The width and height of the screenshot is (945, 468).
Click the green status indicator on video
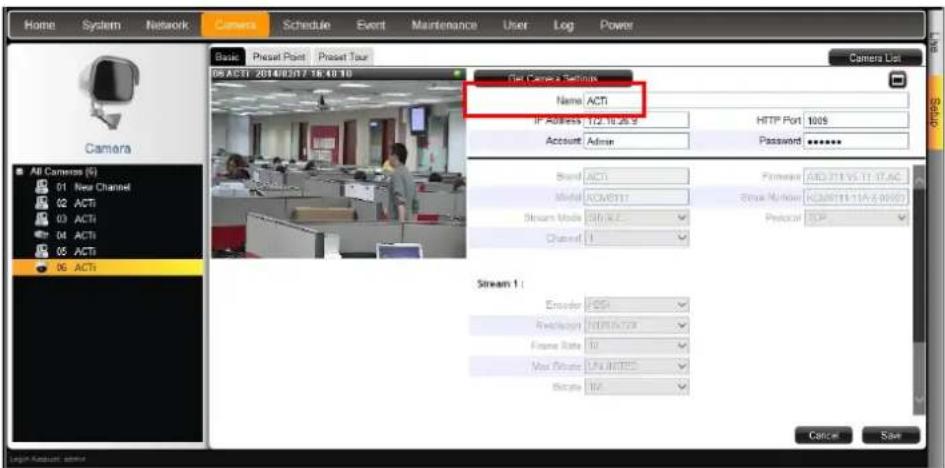click(x=459, y=74)
